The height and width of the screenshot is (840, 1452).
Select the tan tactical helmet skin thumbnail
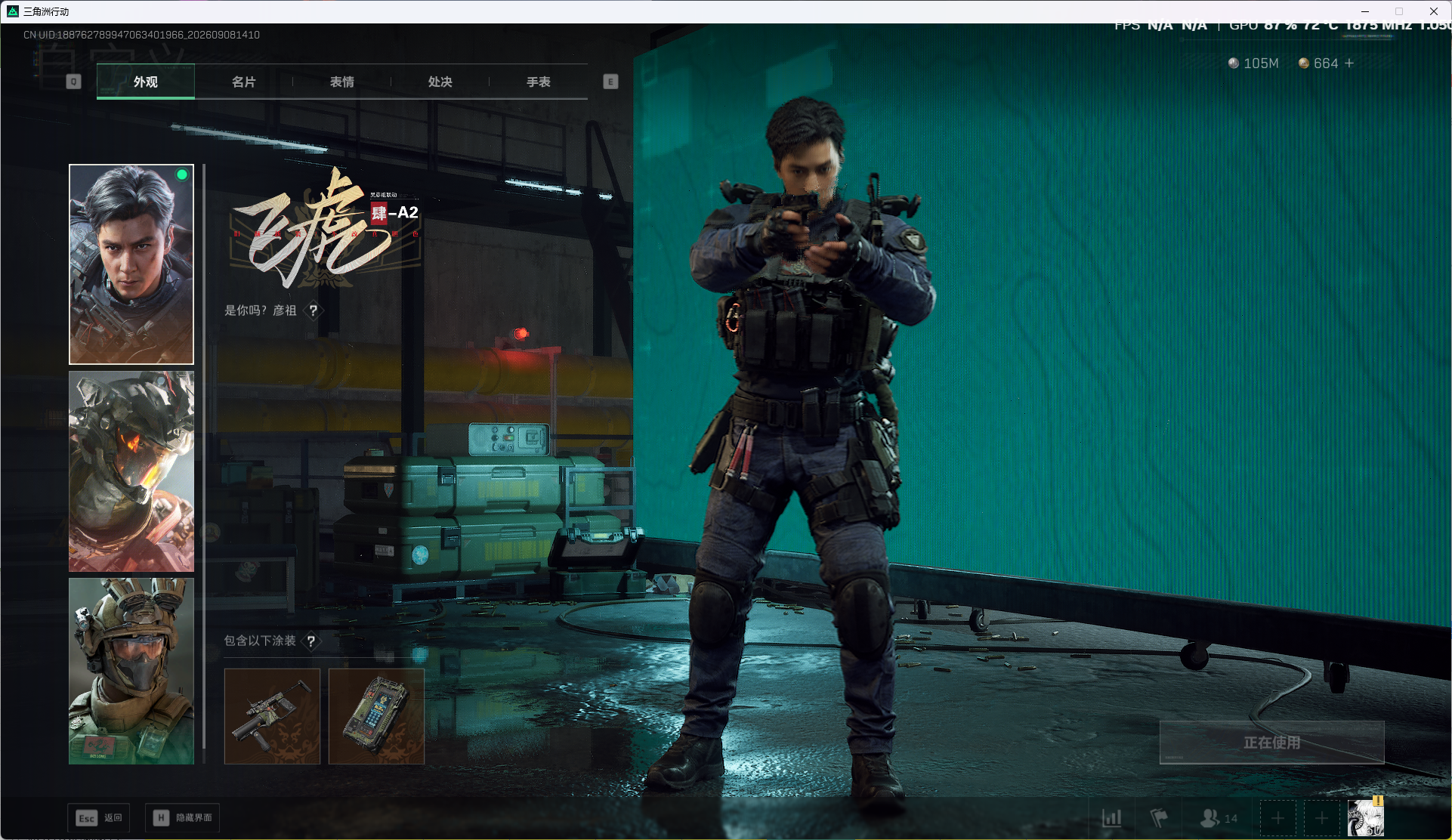click(x=131, y=672)
